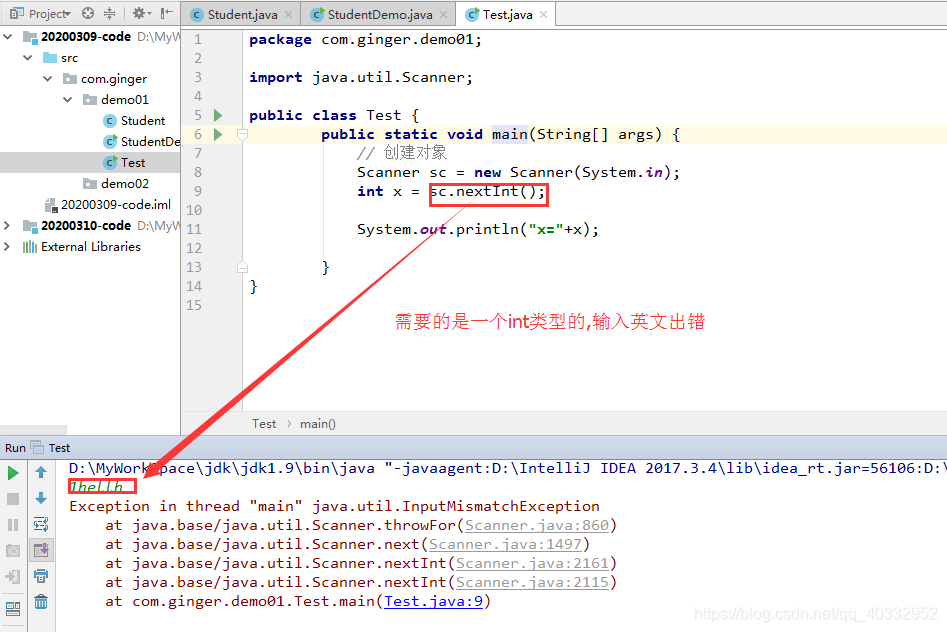Toggle scroll to end of console
Viewport: 947px width, 632px height.
(41, 550)
